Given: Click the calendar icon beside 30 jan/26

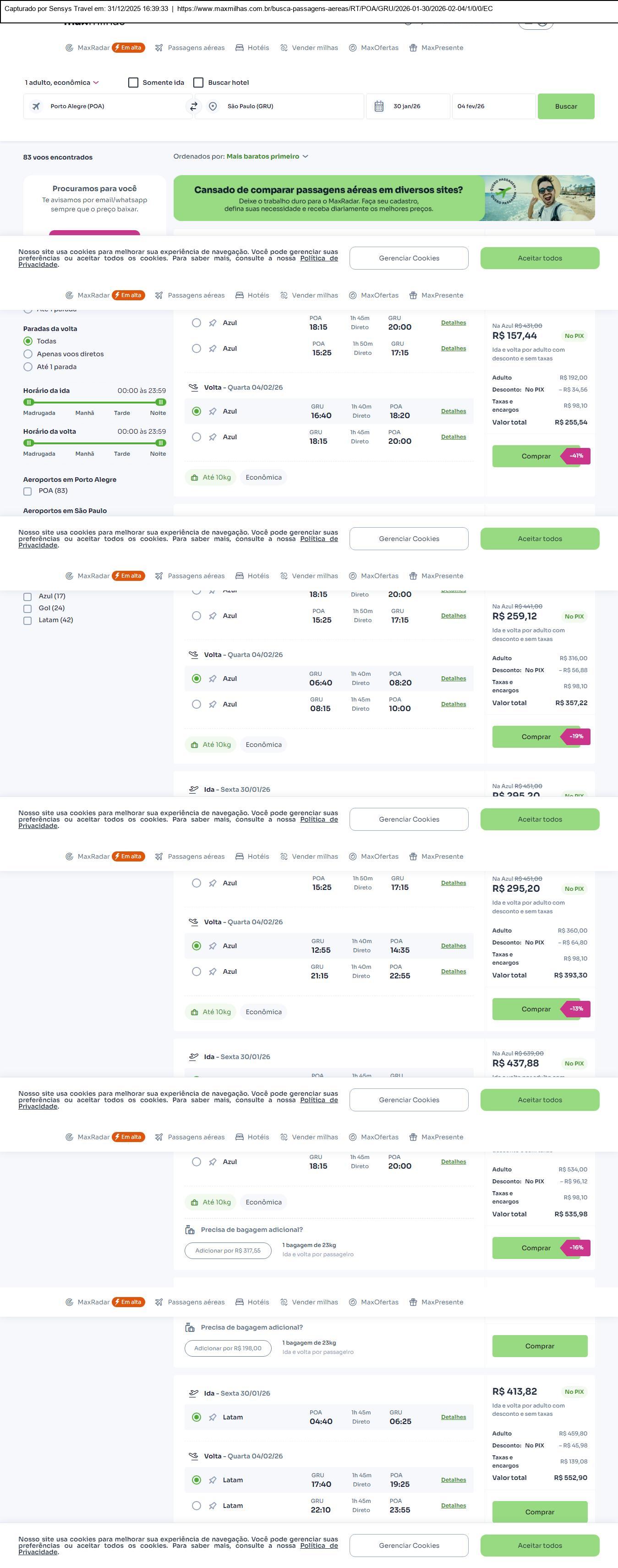Looking at the screenshot, I should point(379,106).
